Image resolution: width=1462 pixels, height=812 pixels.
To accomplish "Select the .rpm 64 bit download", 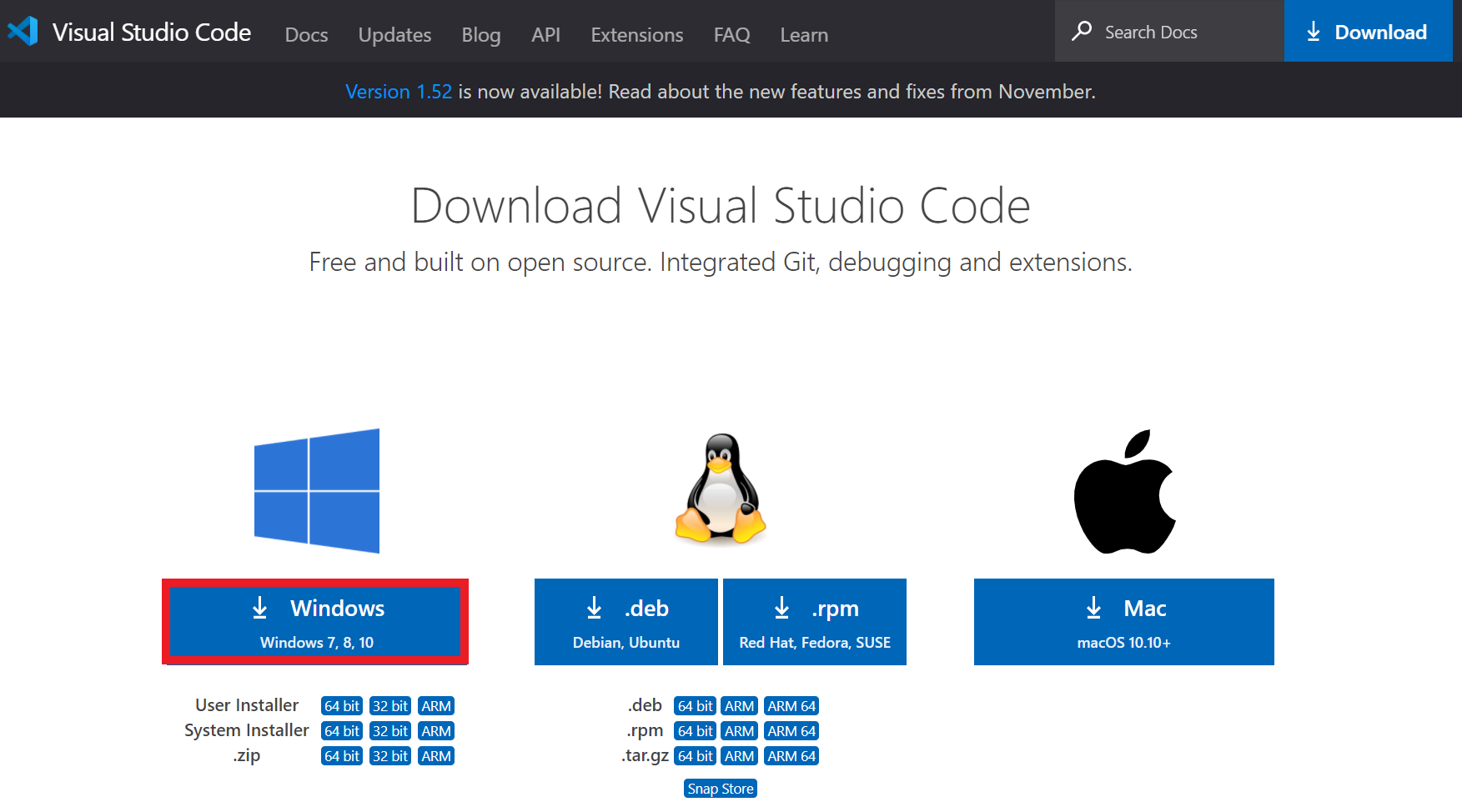I will coord(695,731).
